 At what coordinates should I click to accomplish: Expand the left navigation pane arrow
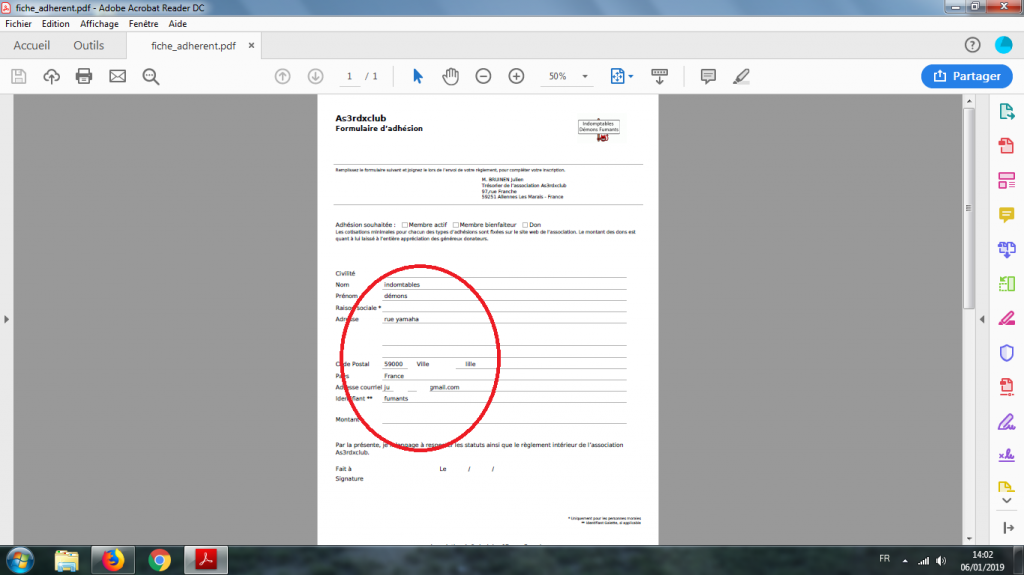click(7, 319)
